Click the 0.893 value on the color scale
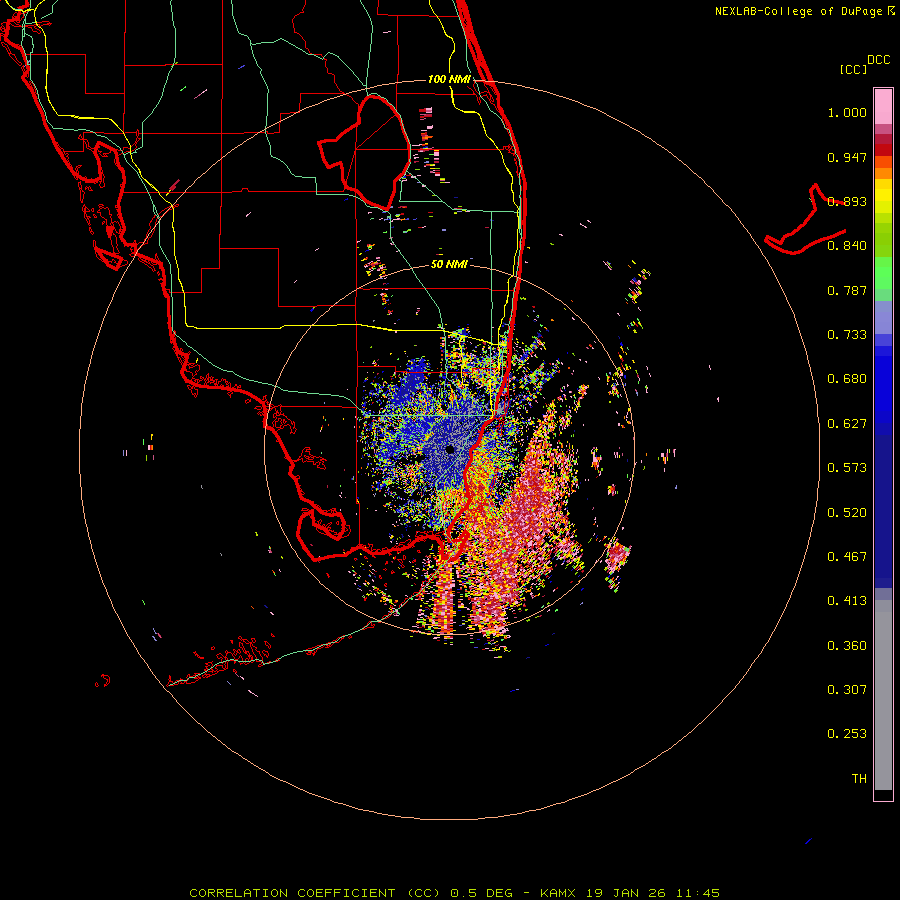 tap(847, 201)
